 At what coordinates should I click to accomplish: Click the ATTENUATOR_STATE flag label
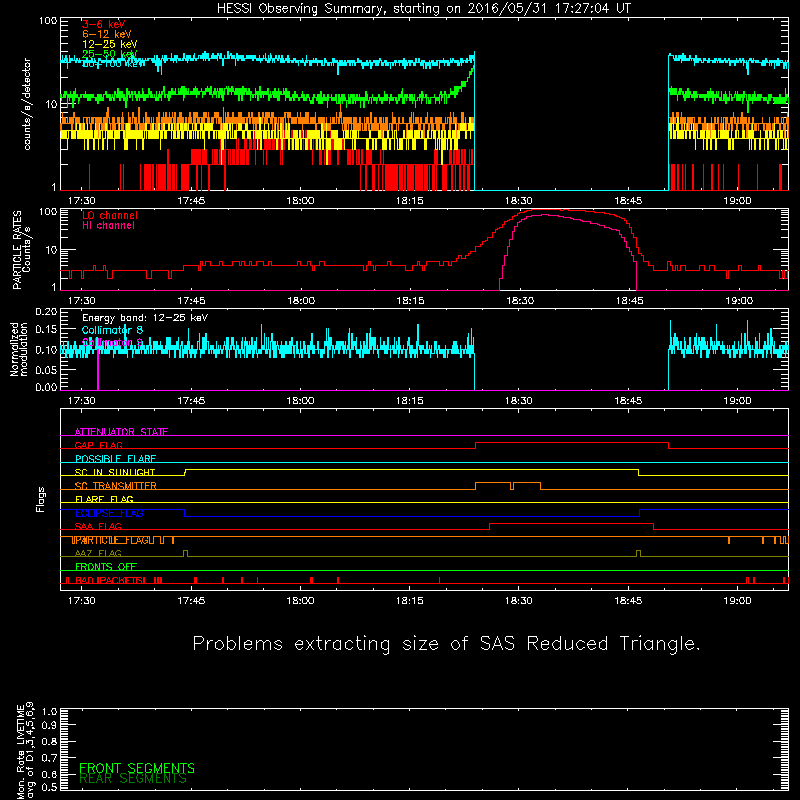point(121,432)
